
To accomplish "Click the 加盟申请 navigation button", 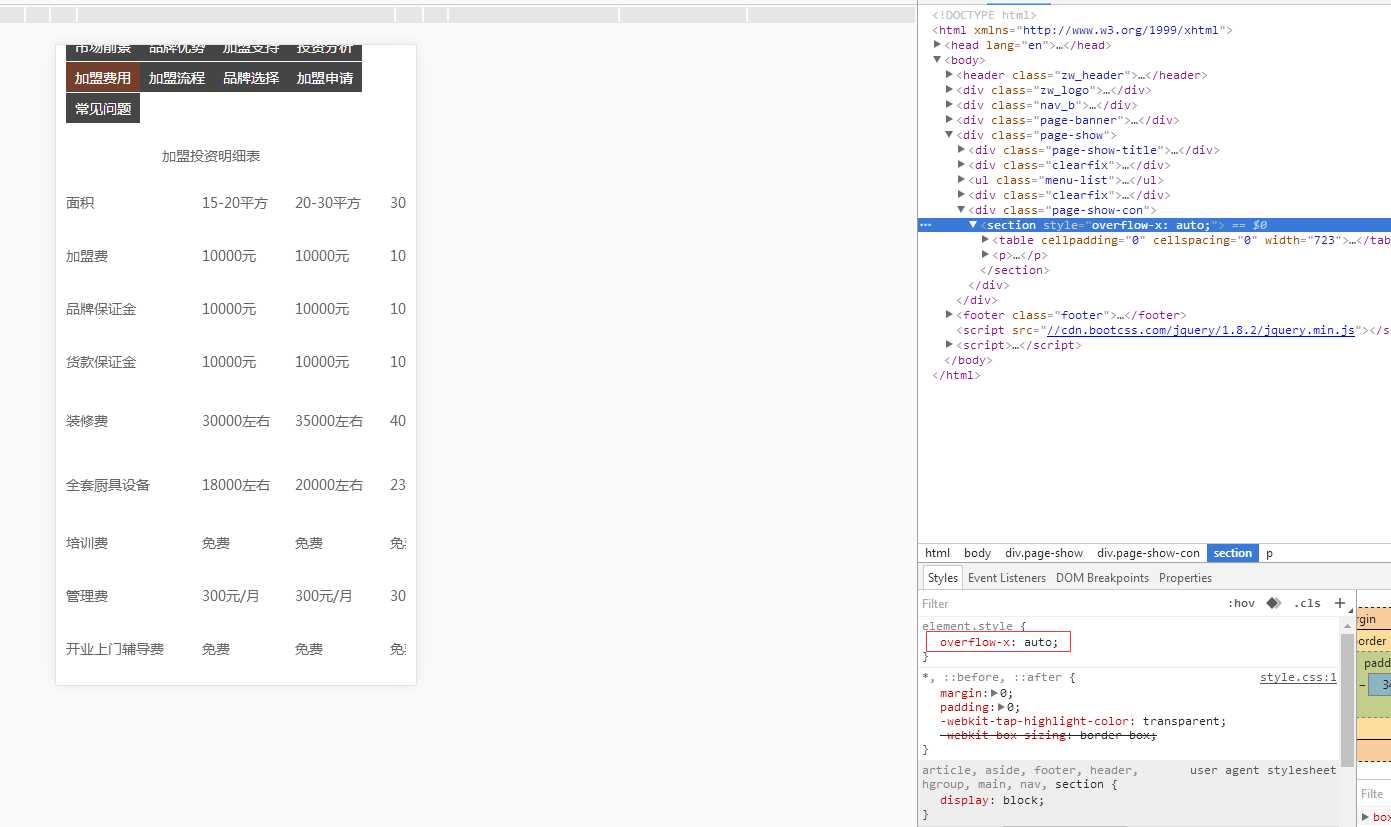I will [325, 78].
